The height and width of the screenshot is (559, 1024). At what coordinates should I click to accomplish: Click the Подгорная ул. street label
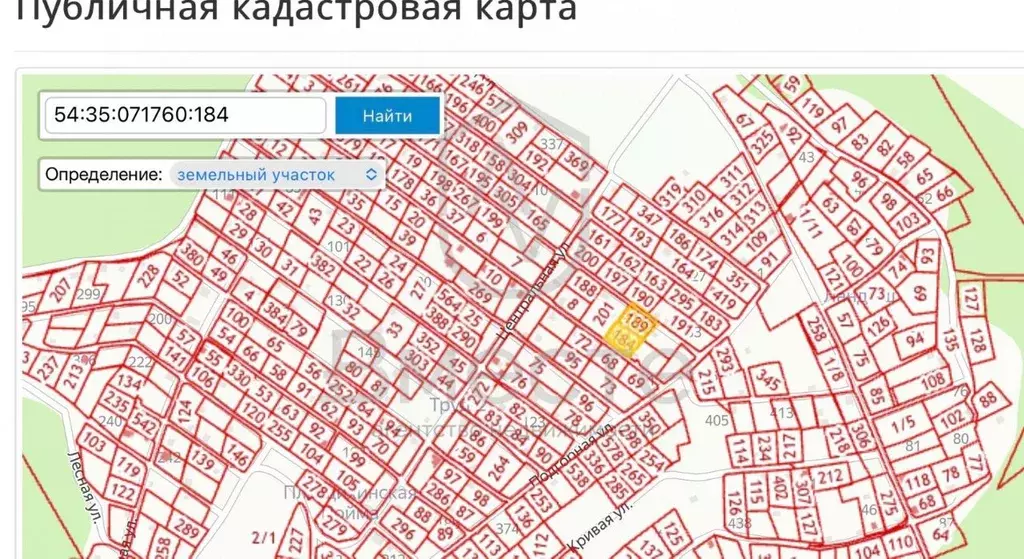point(571,455)
